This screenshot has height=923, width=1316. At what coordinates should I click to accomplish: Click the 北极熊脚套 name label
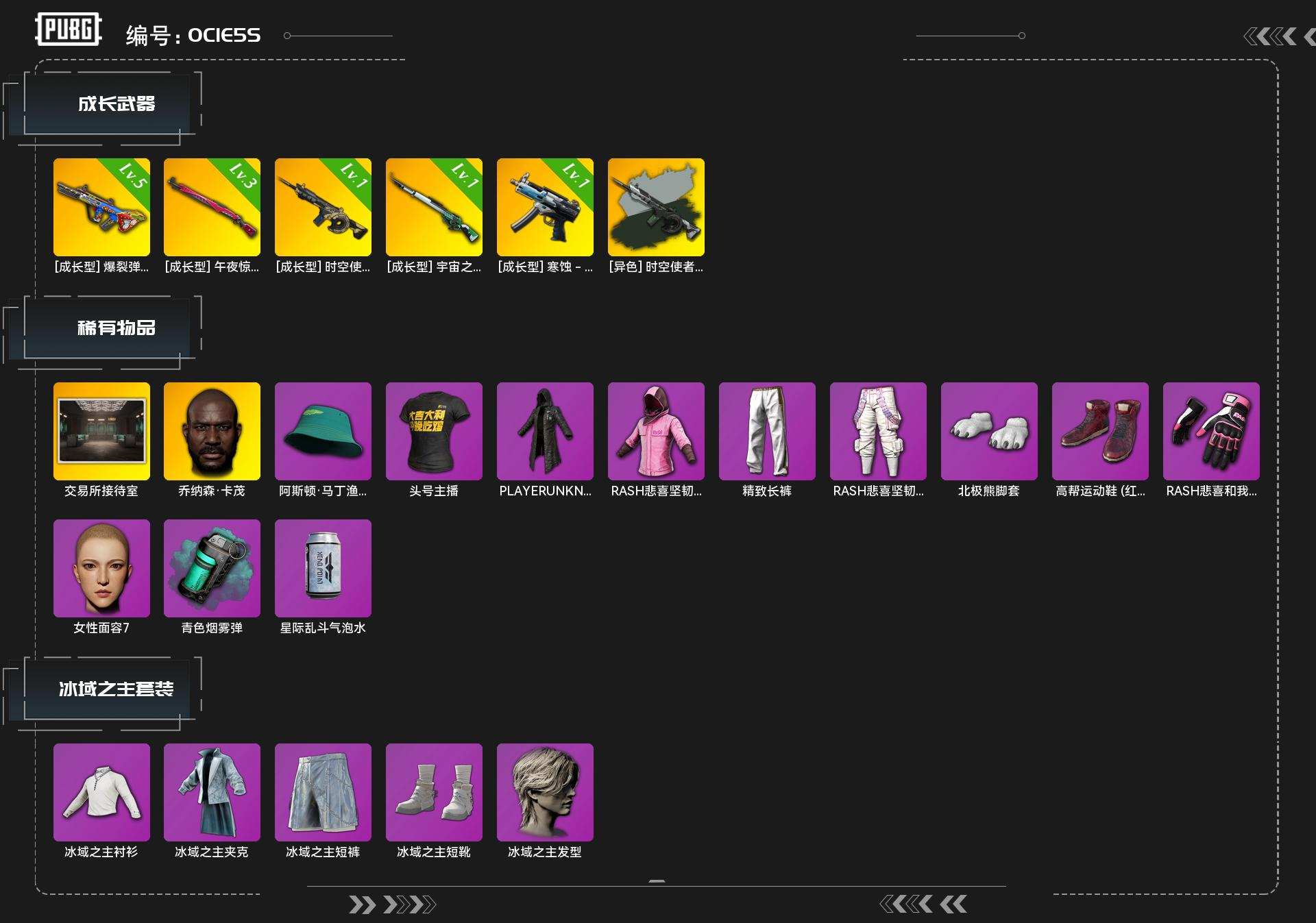click(x=989, y=491)
